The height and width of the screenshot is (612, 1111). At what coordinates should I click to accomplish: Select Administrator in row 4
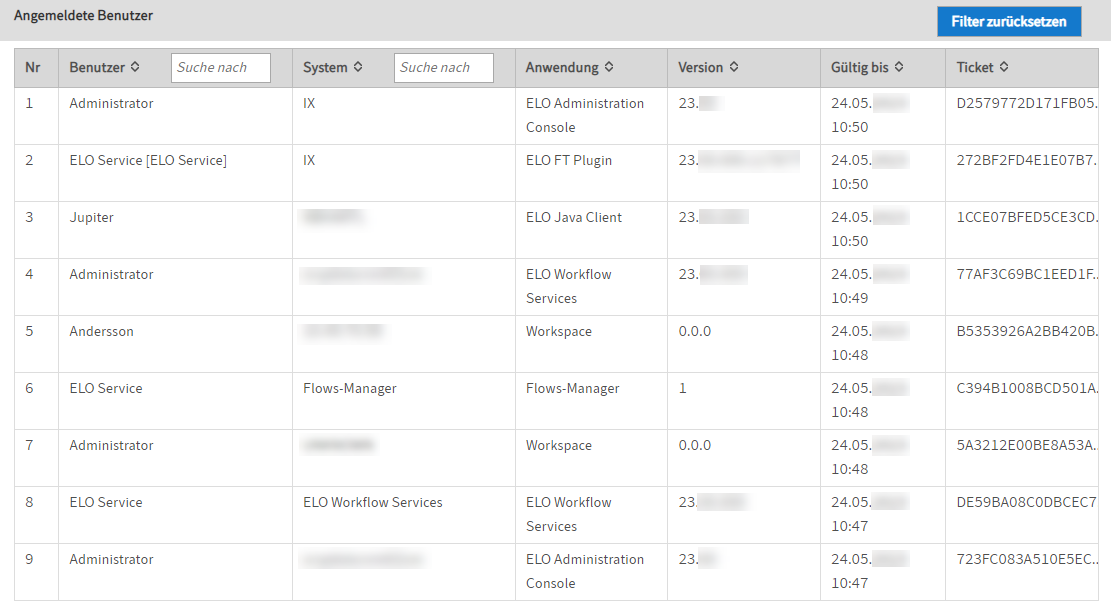click(111, 274)
